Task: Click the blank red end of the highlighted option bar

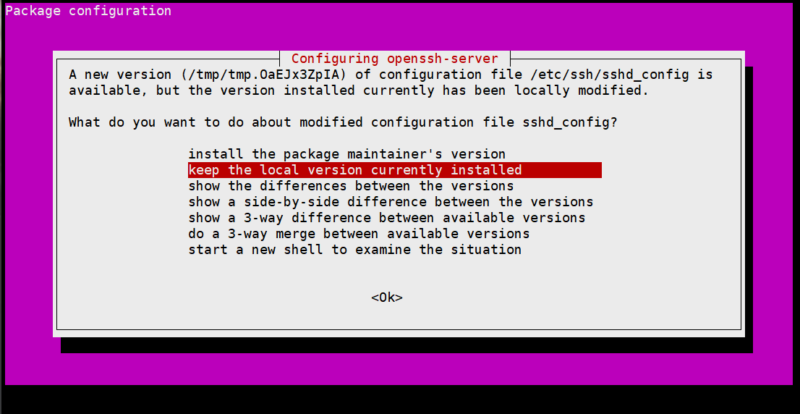Action: [x=561, y=170]
